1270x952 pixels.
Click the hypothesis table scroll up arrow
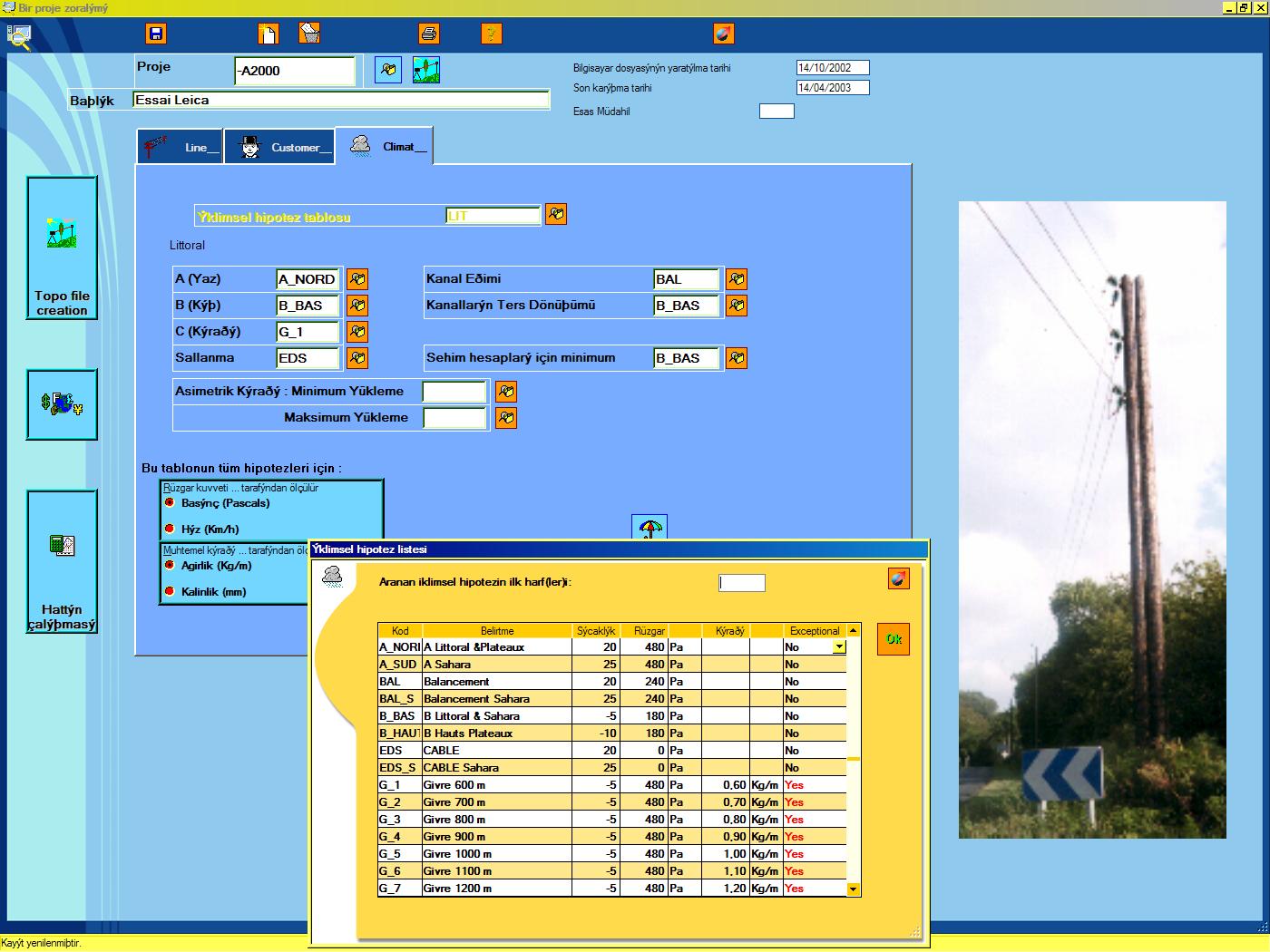click(x=854, y=630)
